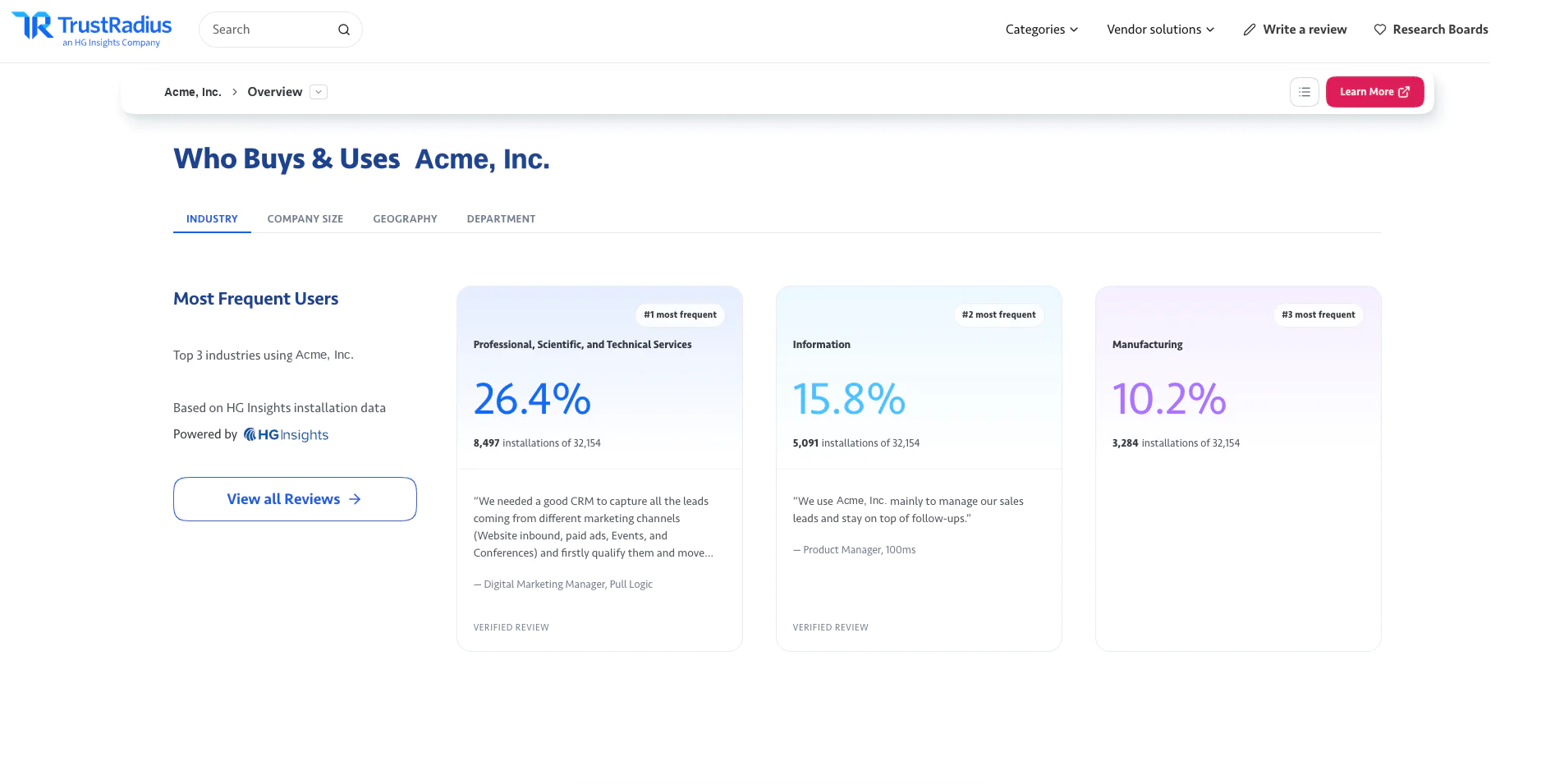The height and width of the screenshot is (784, 1555).
Task: Click Based on HG Insights installation data text
Action: 279,408
